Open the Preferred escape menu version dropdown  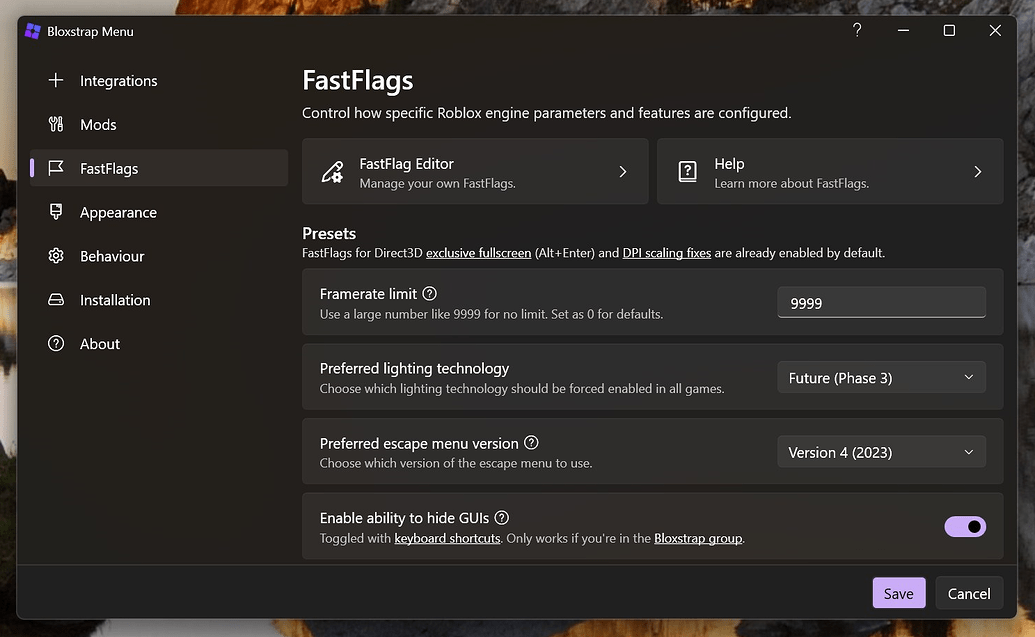(x=881, y=452)
